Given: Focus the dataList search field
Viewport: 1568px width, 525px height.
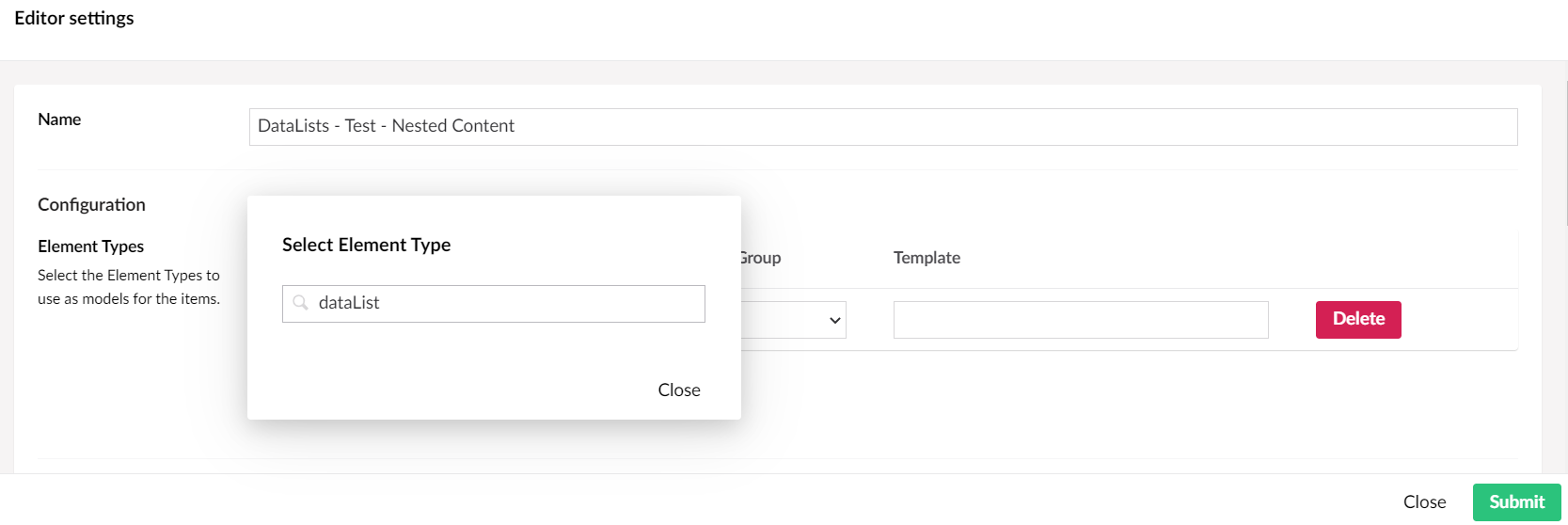Looking at the screenshot, I should click(x=494, y=304).
